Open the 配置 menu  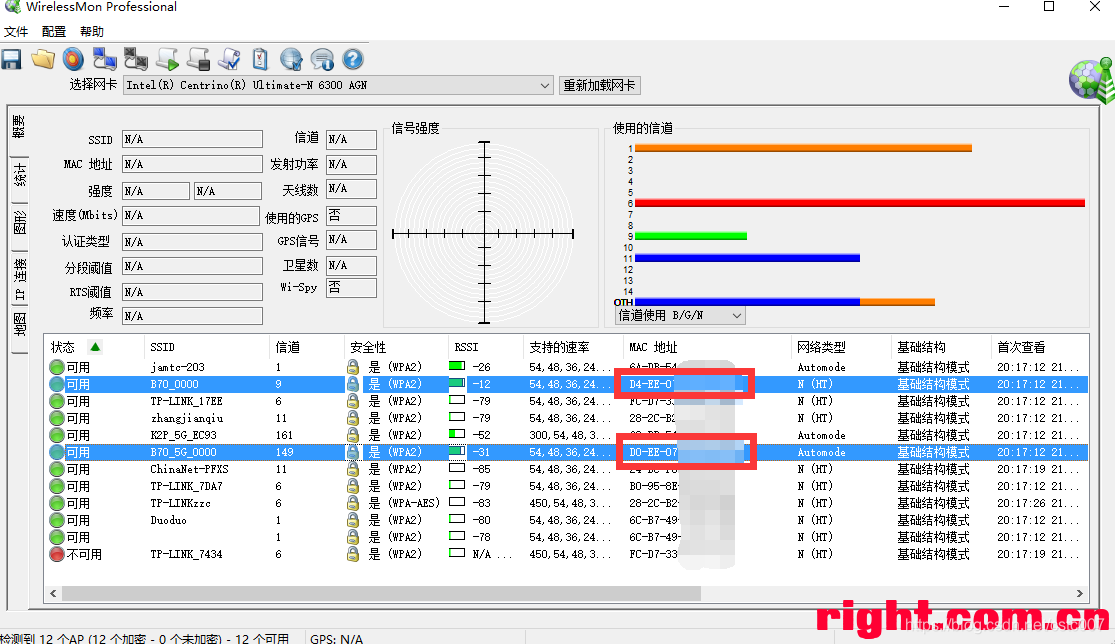tap(53, 31)
